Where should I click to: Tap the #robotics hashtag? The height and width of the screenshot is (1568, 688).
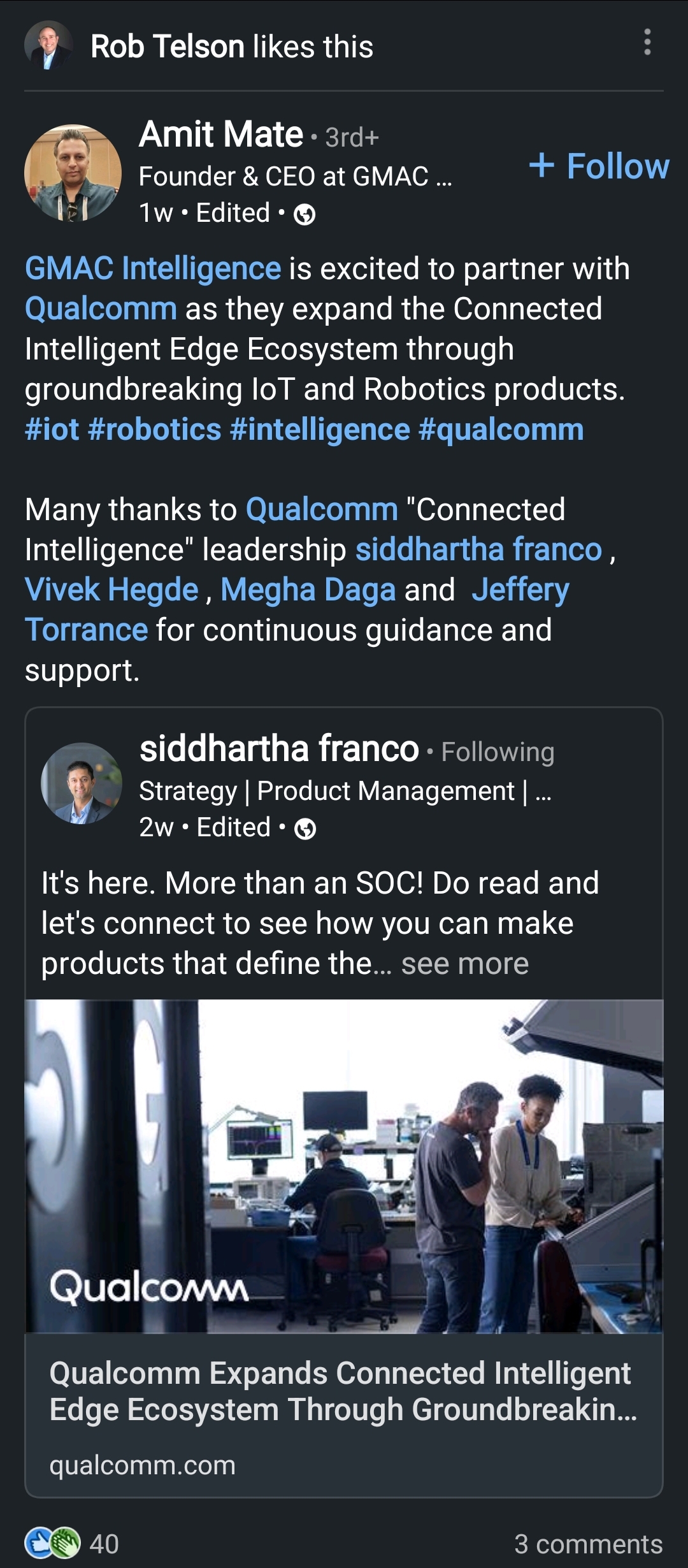point(155,430)
